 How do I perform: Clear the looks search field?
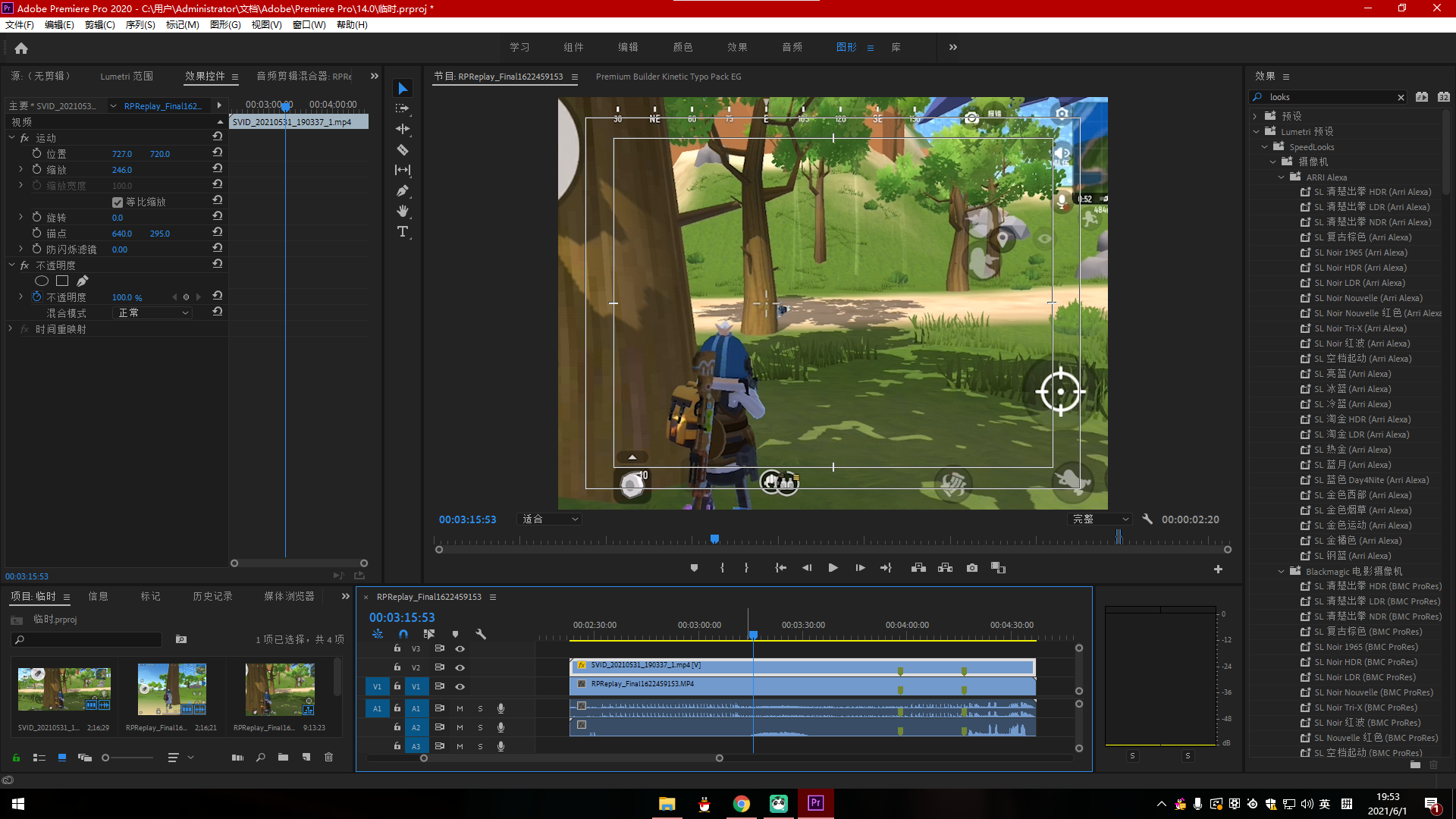(1401, 97)
